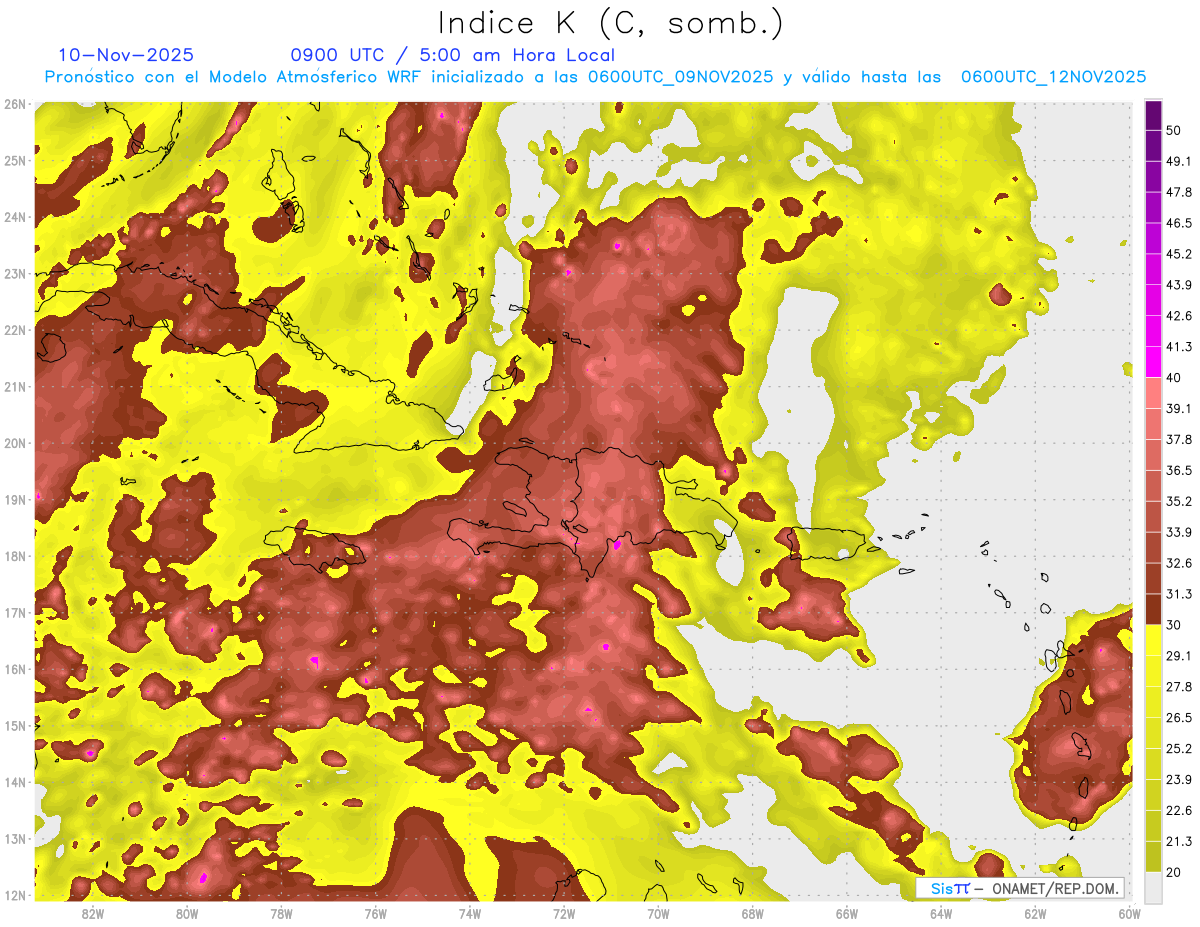The width and height of the screenshot is (1200, 927).
Task: Select the date label '10-Nov-2025'
Action: [126, 55]
